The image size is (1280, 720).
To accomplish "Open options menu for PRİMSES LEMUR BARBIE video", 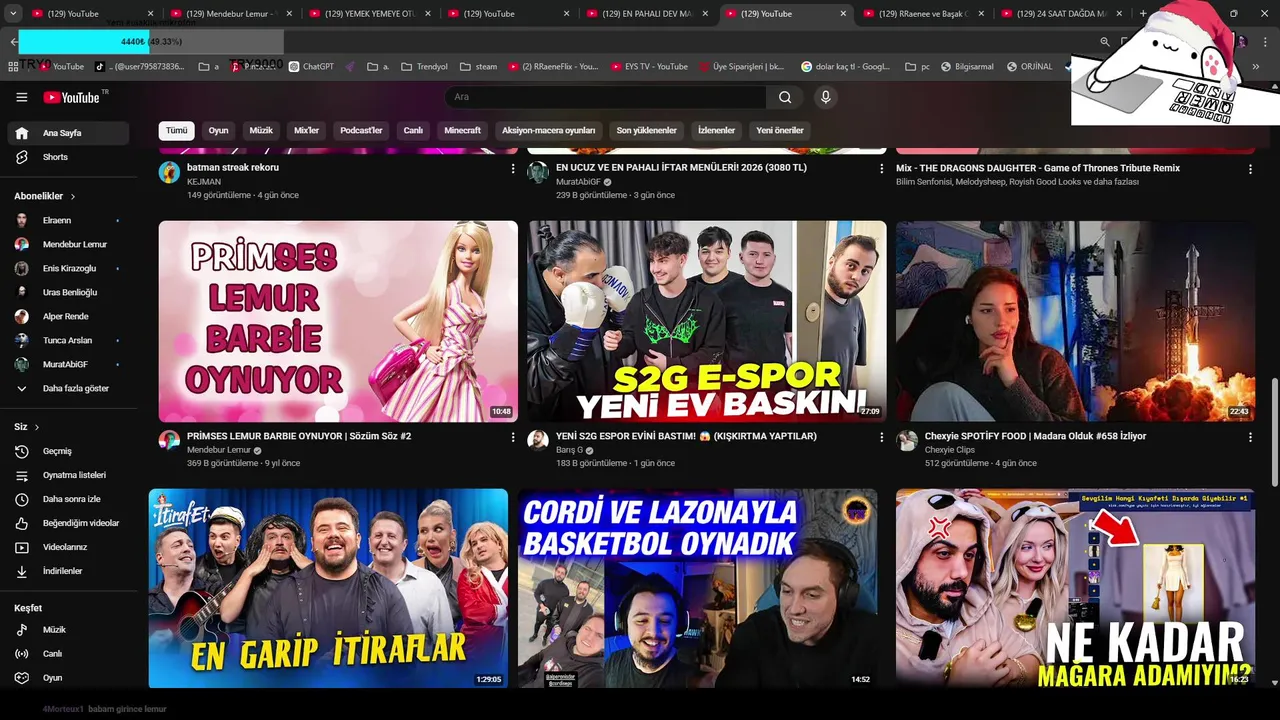I will coord(513,437).
